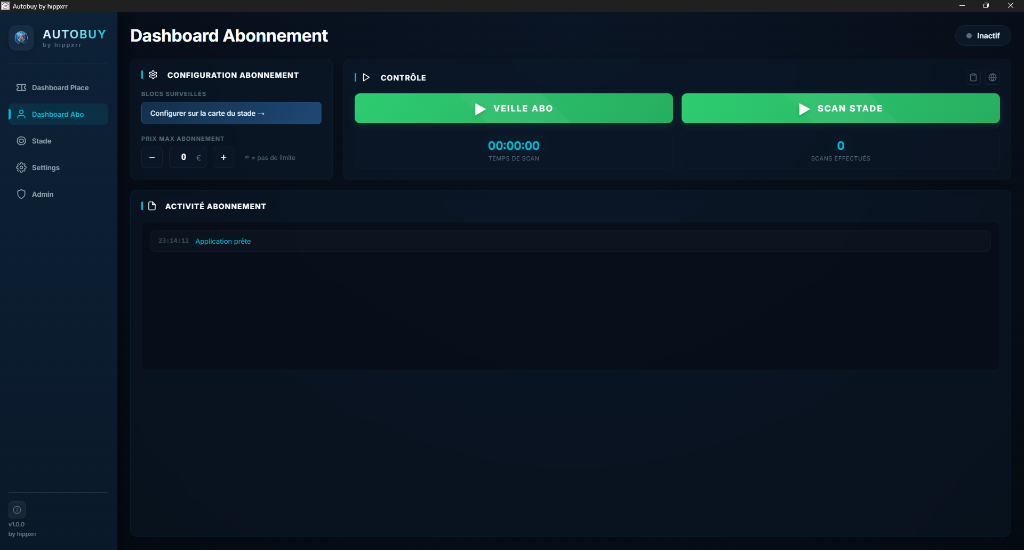Open the info icon above the version number
This screenshot has width=1024, height=550.
pos(17,510)
